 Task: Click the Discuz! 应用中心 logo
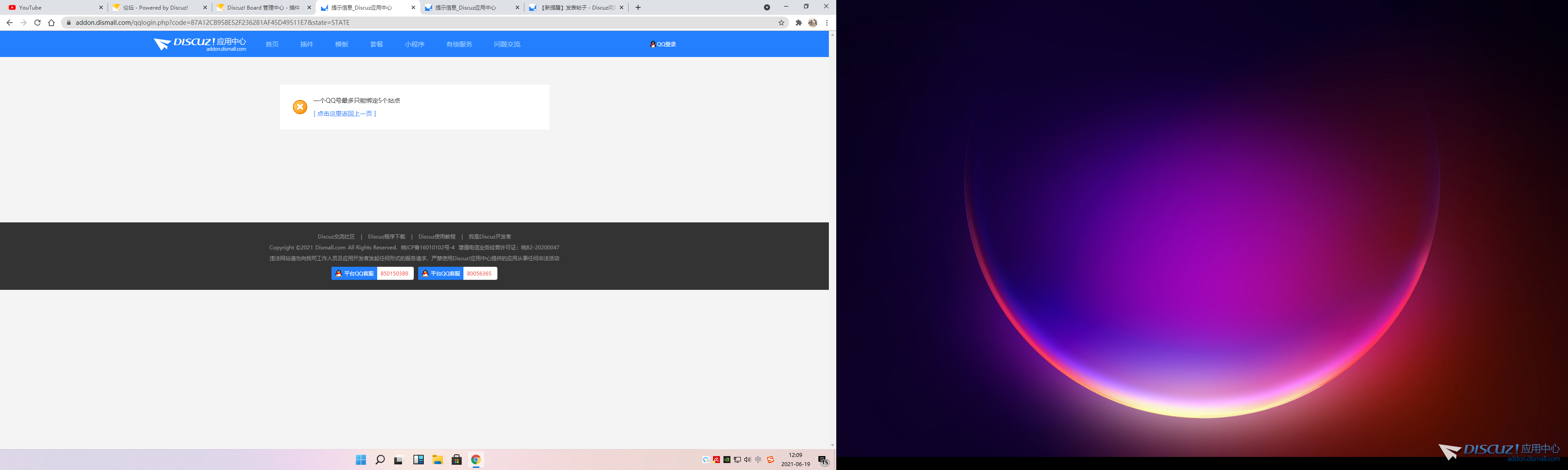click(200, 44)
